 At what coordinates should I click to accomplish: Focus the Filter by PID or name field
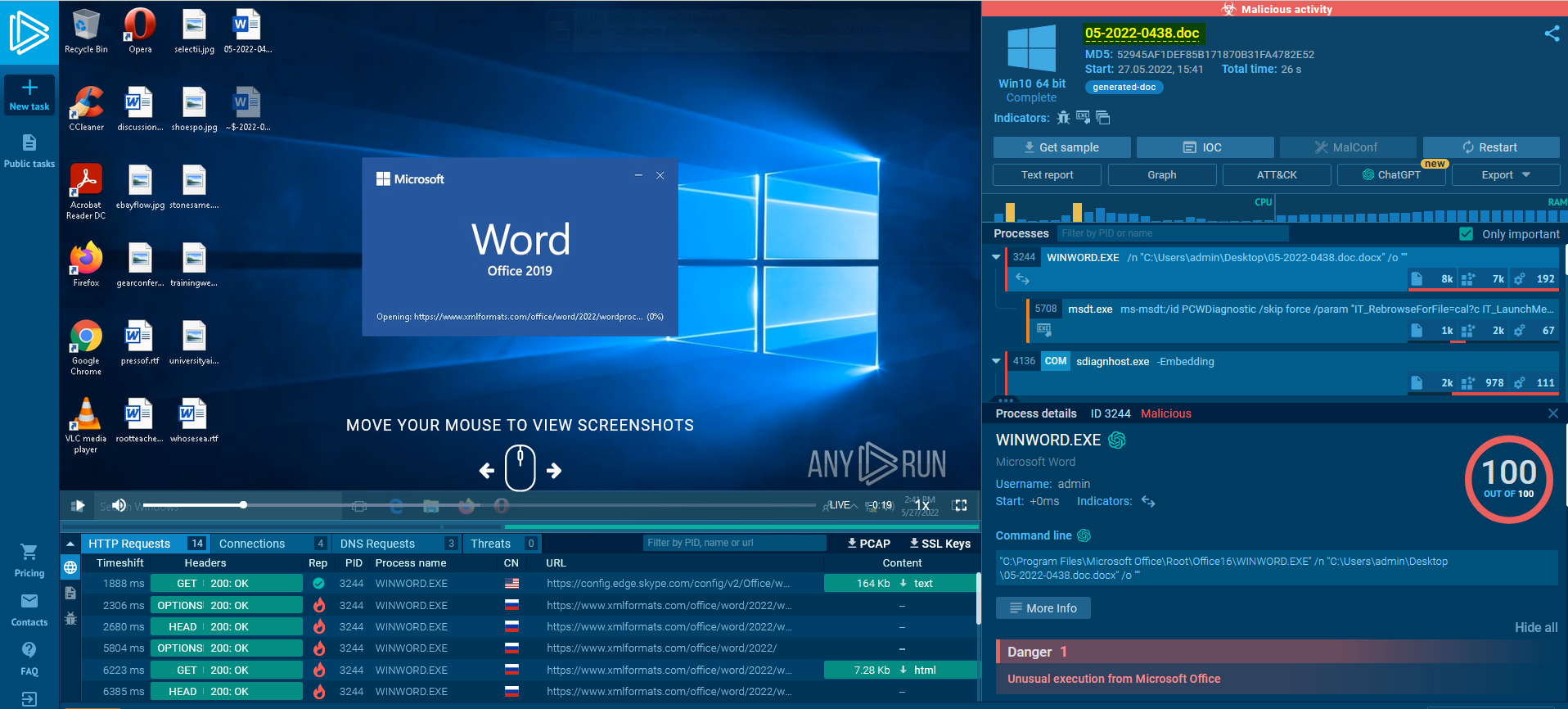point(1173,233)
